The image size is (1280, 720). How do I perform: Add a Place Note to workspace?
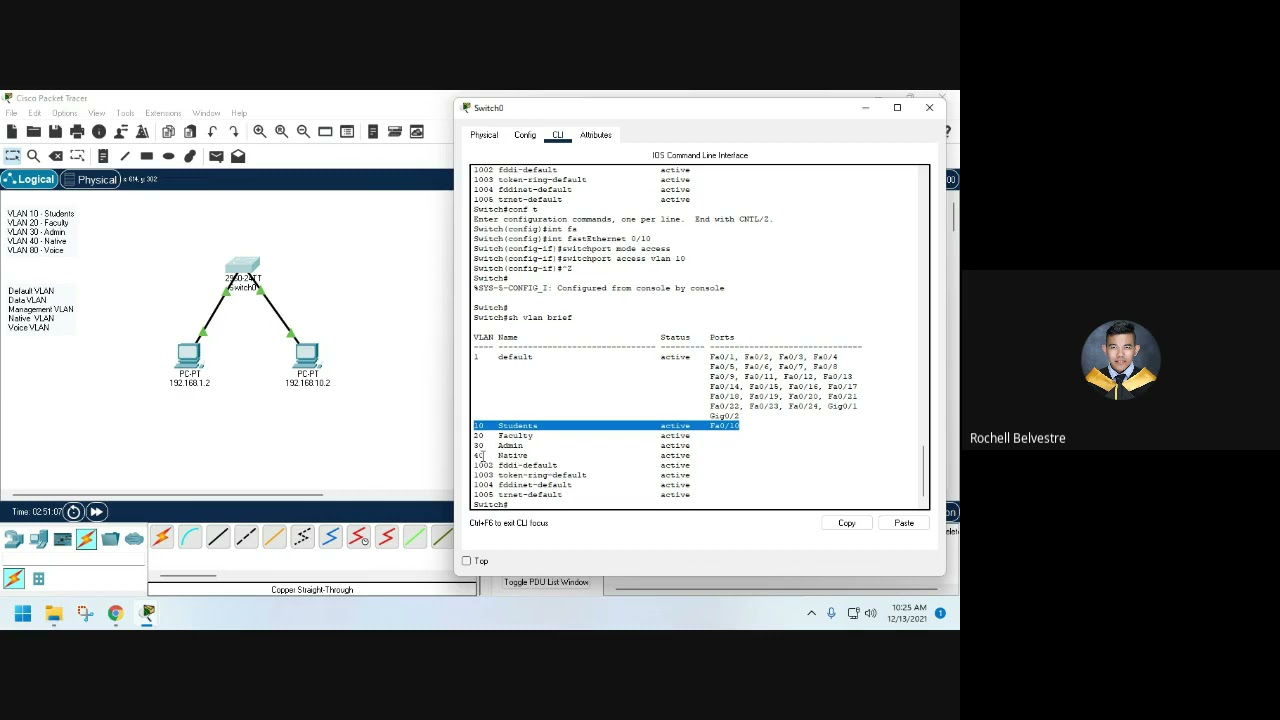103,156
